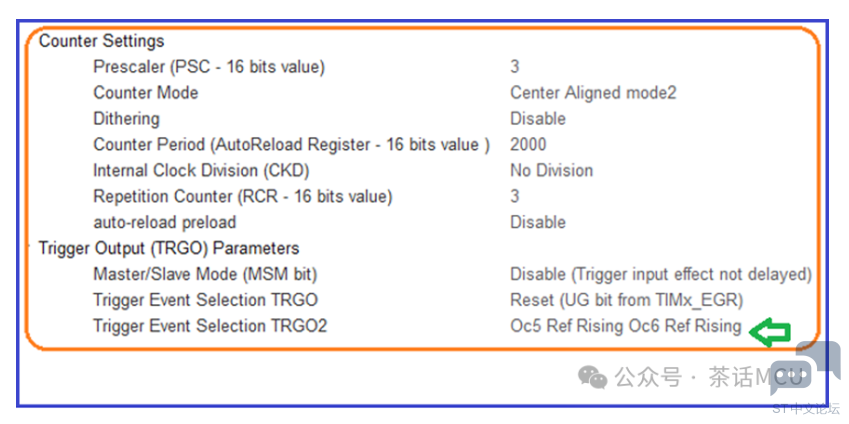Open TRGO2 Oc5 Ref Rising Oc6 value dropdown
Viewport: 849px width, 424px height.
tap(625, 326)
